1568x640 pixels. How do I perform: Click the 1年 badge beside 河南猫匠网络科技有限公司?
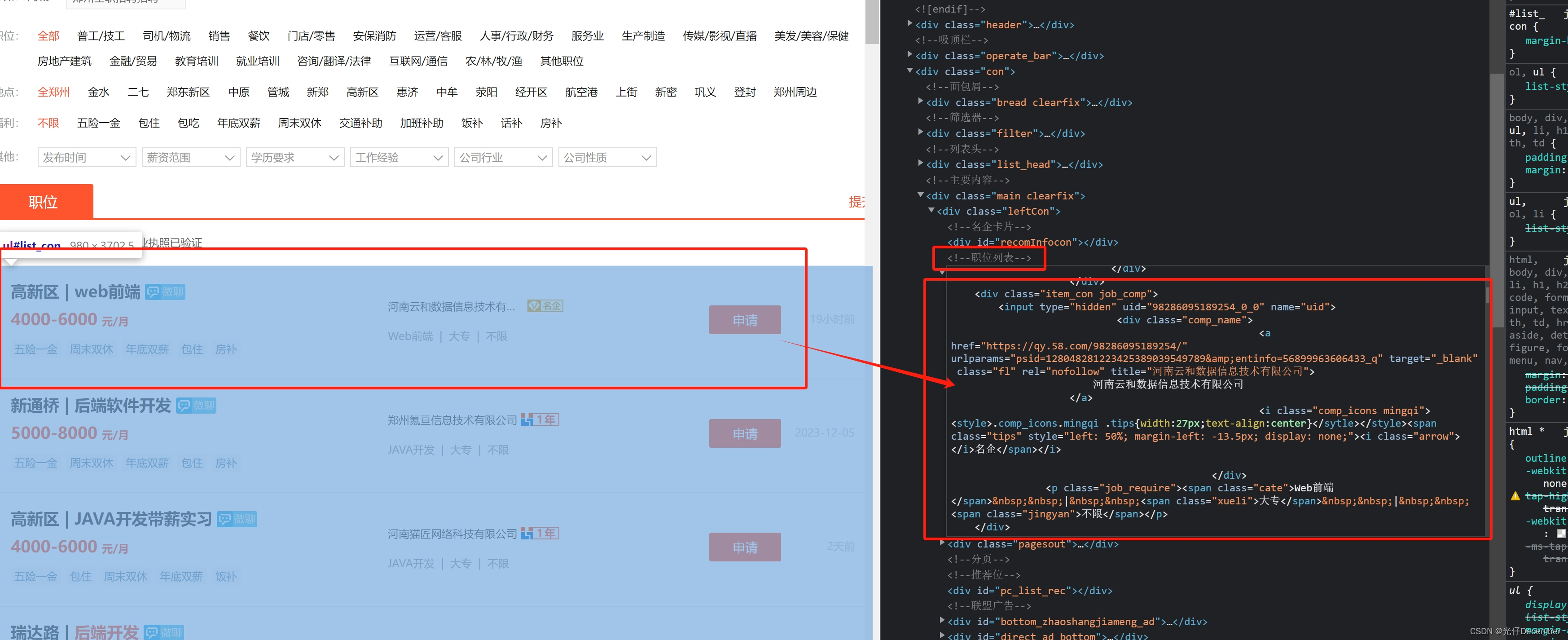click(540, 534)
